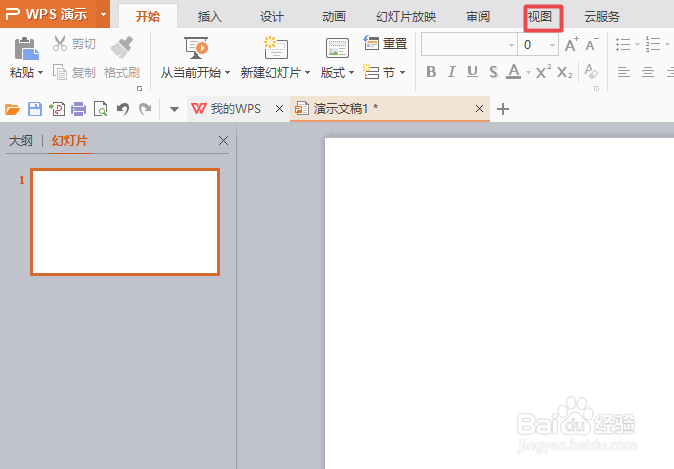Expand the quick access toolbar dropdown
The height and width of the screenshot is (469, 674).
pyautogui.click(x=174, y=109)
